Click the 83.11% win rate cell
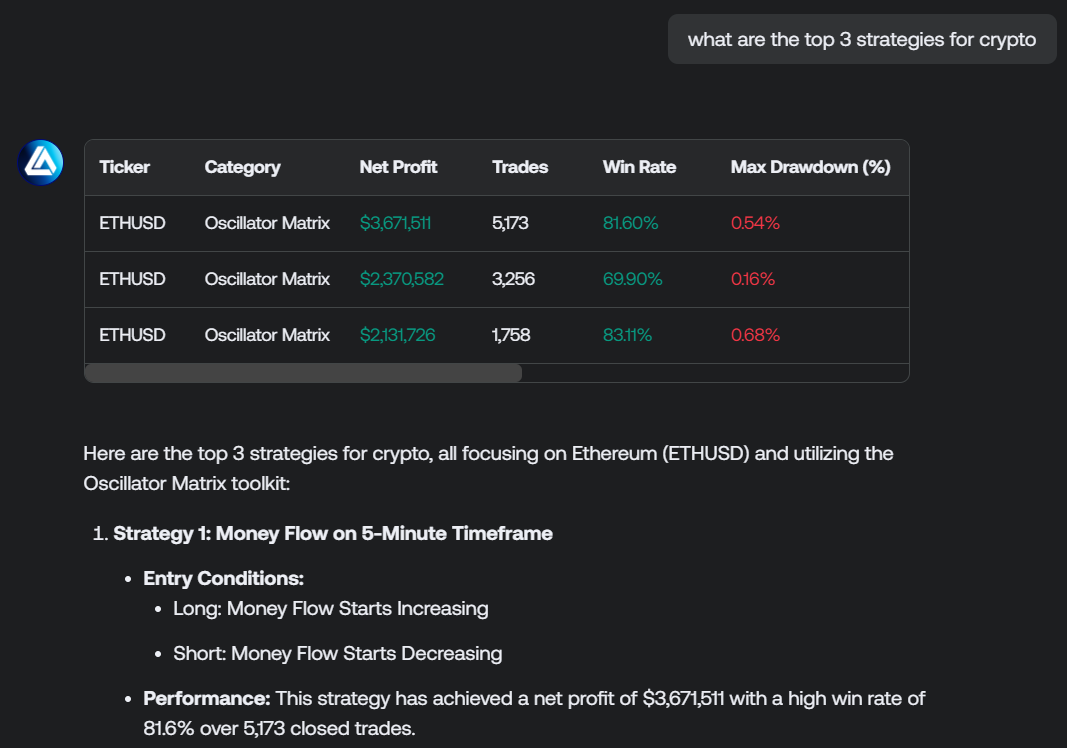1067x748 pixels. click(x=627, y=335)
